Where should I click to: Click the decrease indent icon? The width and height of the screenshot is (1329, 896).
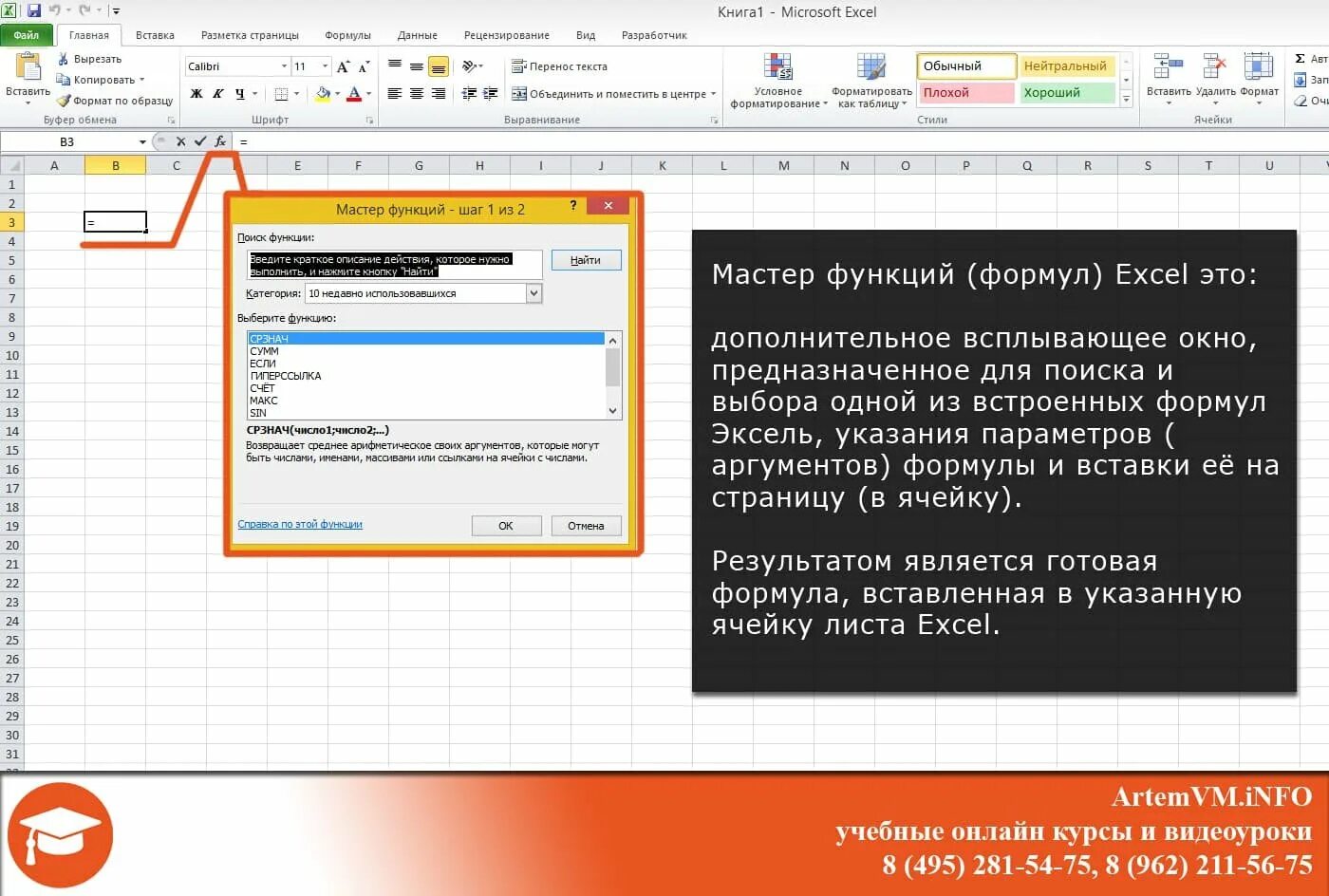tap(469, 94)
